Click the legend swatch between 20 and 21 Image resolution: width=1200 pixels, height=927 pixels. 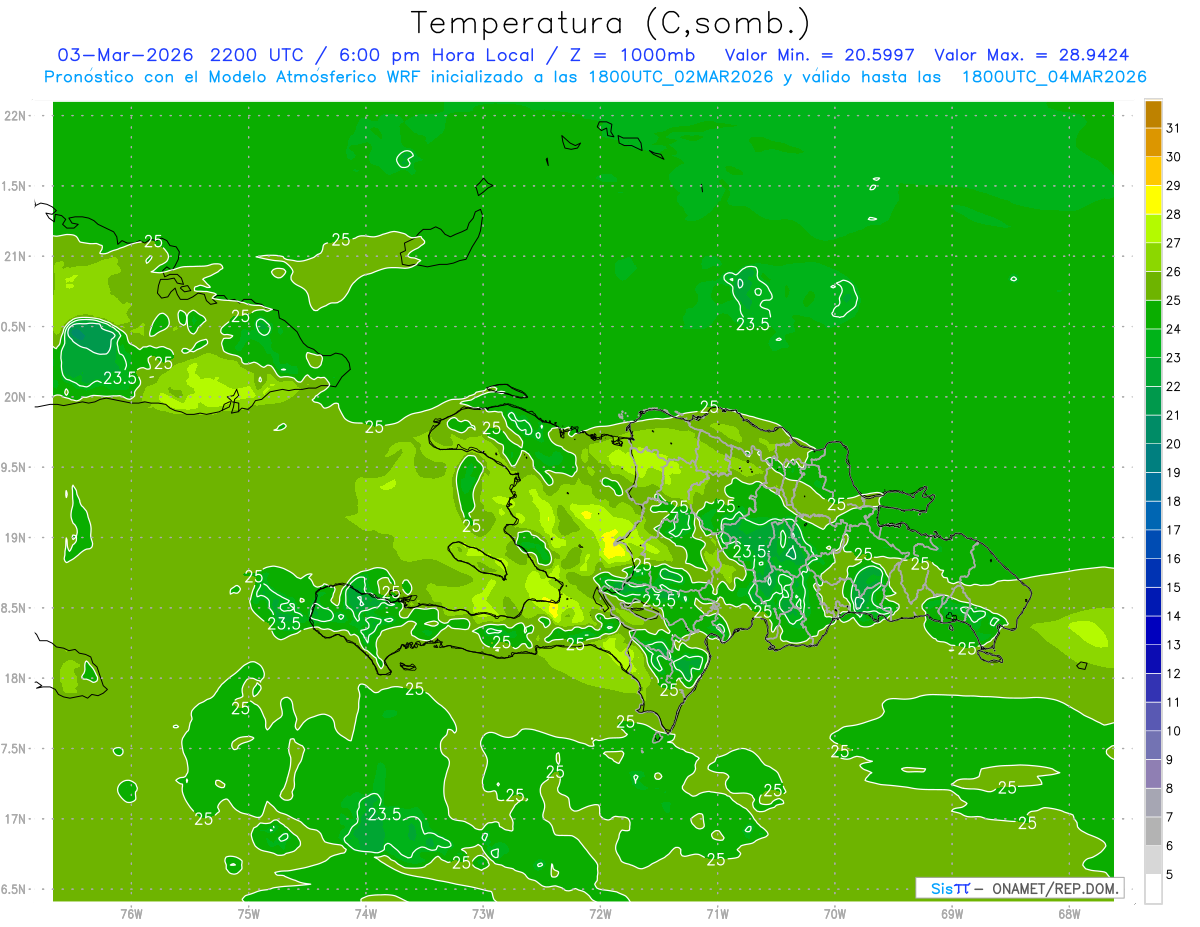tap(1153, 429)
